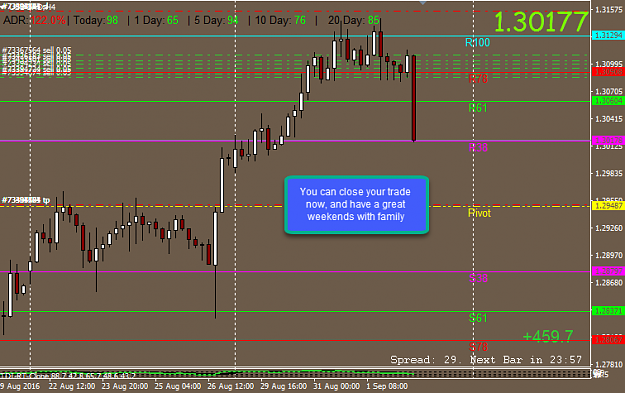This screenshot has width=625, height=393.
Task: Select the '31 Aug 00:00' time axis label
Action: tap(336, 386)
